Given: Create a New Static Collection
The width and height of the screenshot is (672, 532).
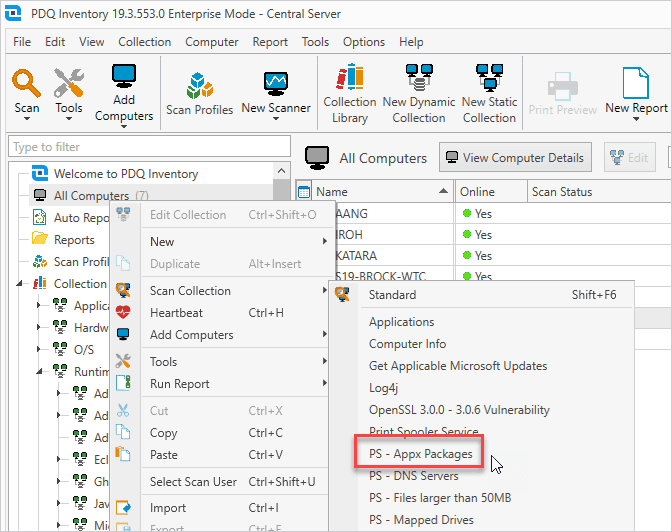Looking at the screenshot, I should (x=489, y=93).
